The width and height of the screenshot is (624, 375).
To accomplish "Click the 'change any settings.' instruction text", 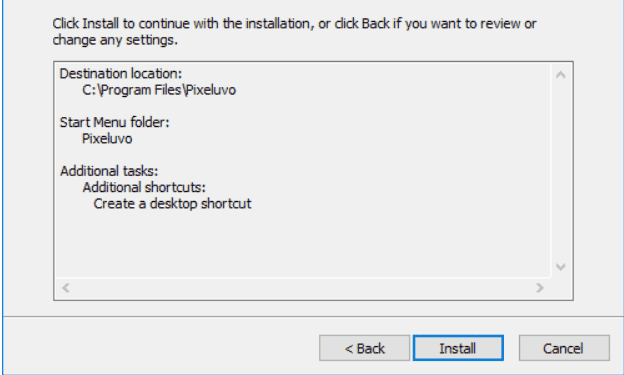I will click(115, 40).
